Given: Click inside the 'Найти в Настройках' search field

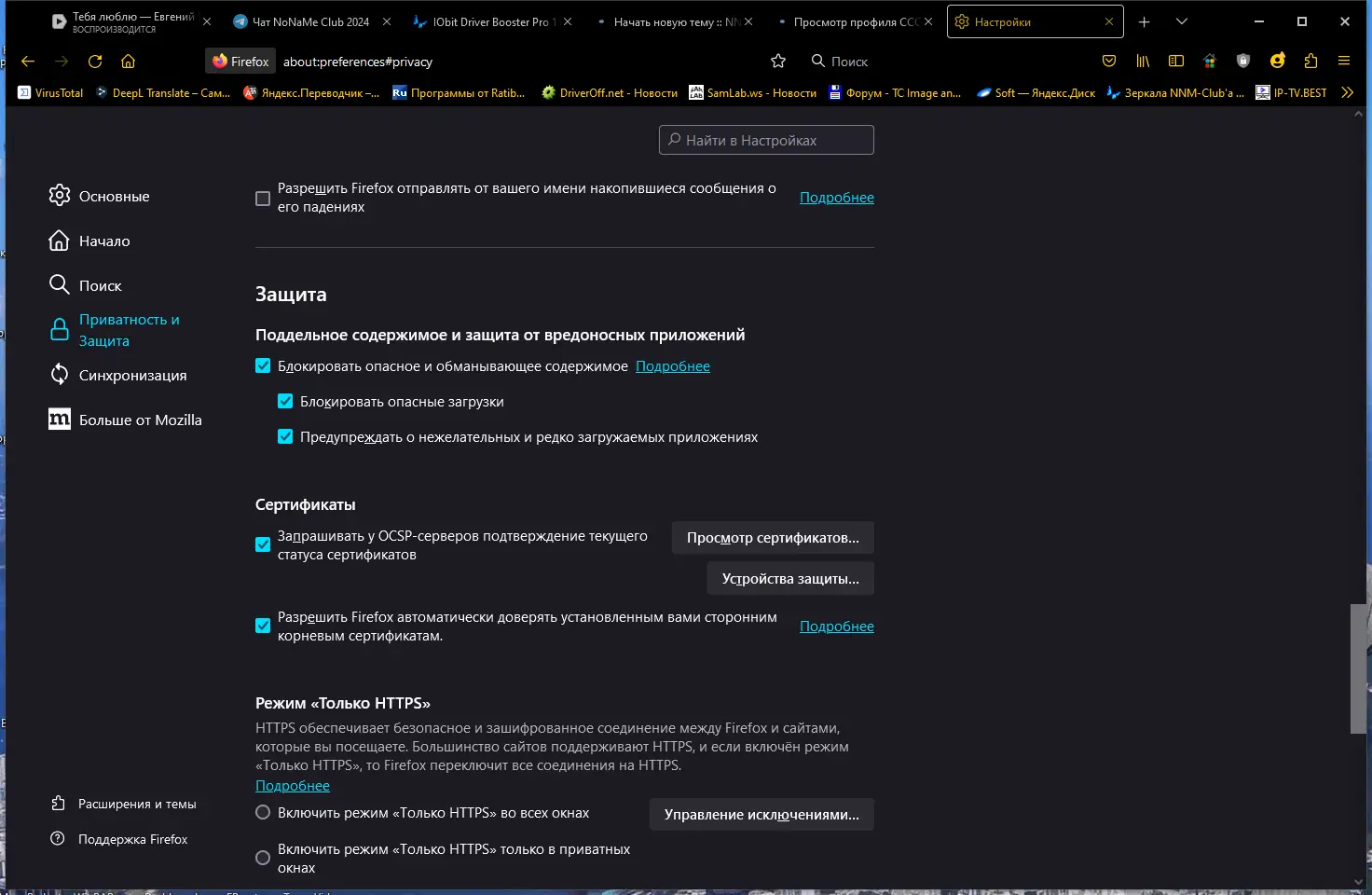Looking at the screenshot, I should (766, 140).
